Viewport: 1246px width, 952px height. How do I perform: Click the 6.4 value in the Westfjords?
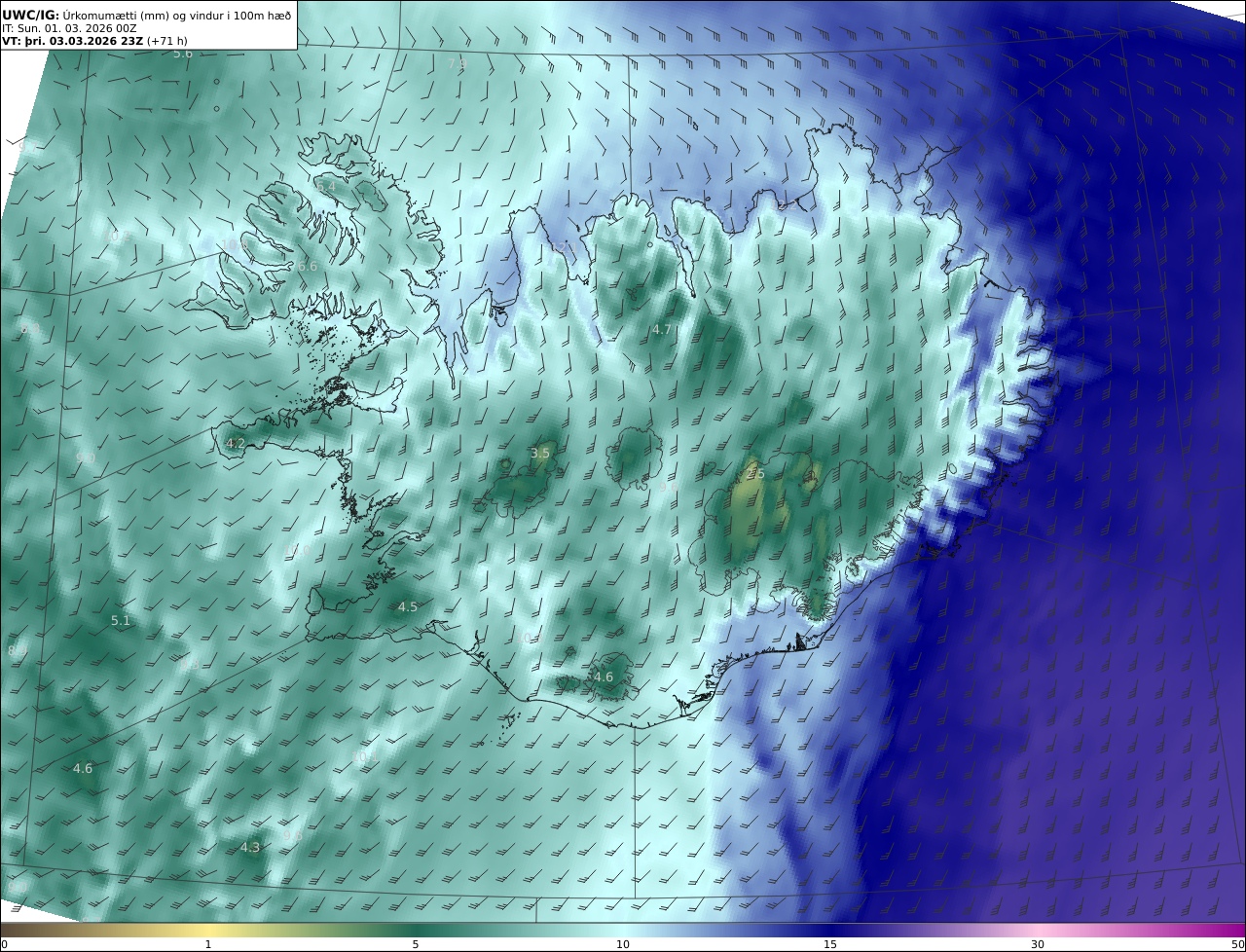pyautogui.click(x=326, y=186)
